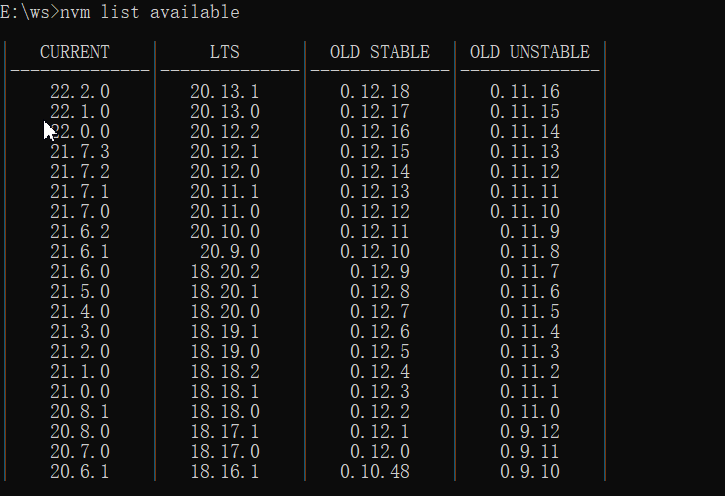Click LTS version 18.18.0
The image size is (725, 496).
tap(225, 411)
